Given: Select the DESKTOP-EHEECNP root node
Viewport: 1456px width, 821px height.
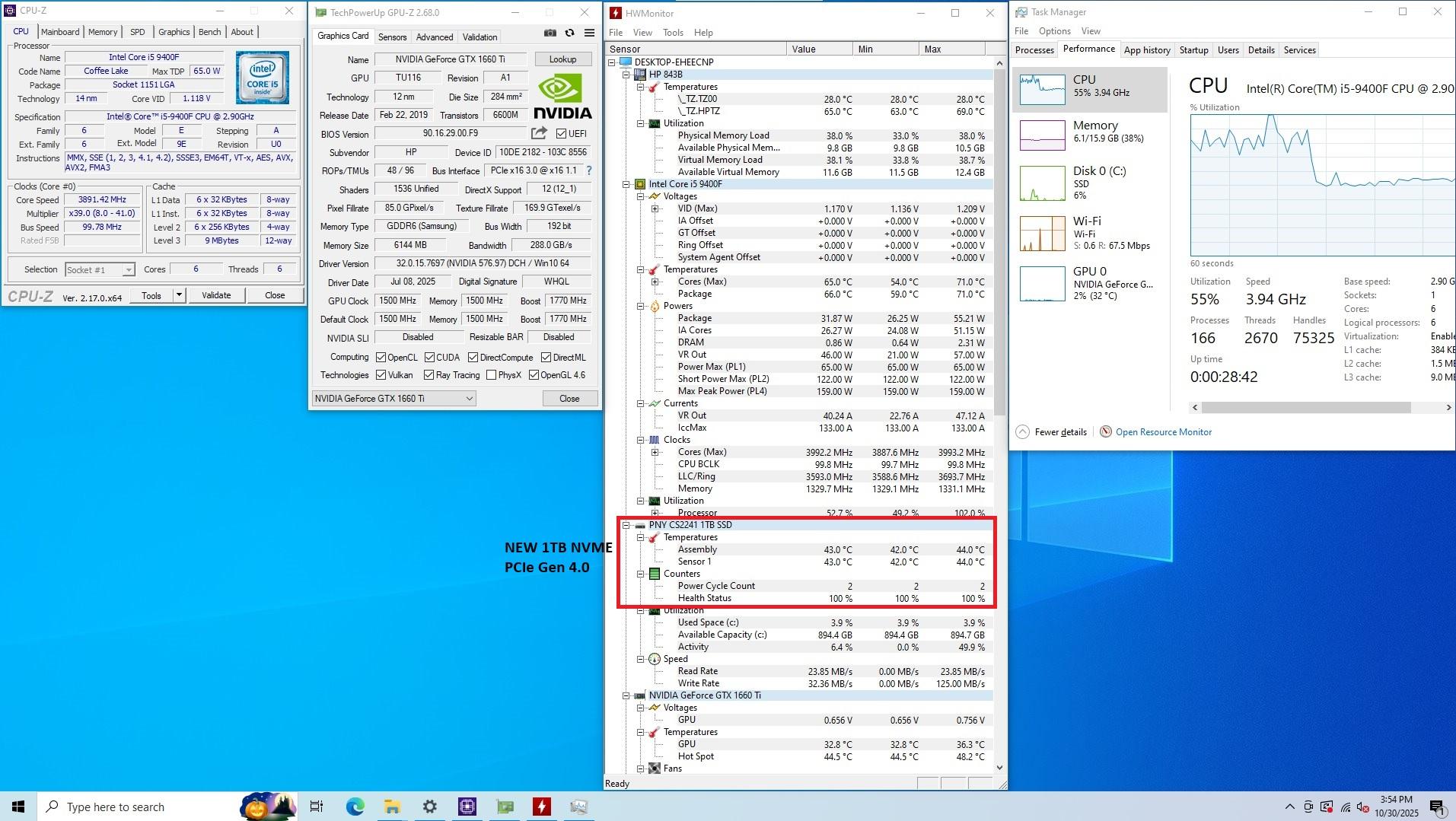Looking at the screenshot, I should 674,62.
